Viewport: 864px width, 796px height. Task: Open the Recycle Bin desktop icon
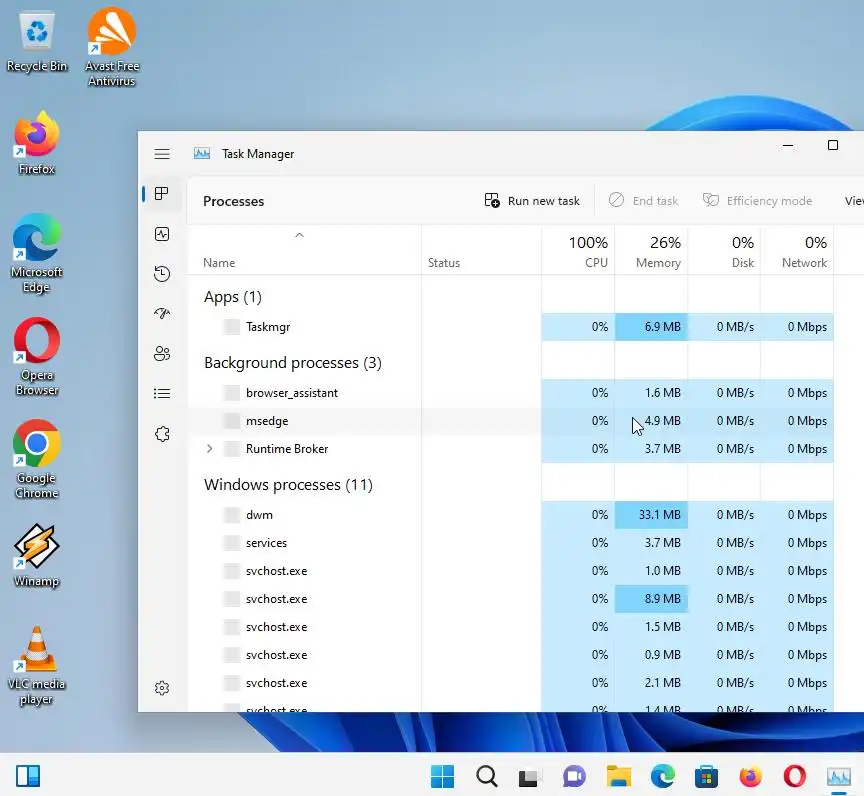[37, 42]
